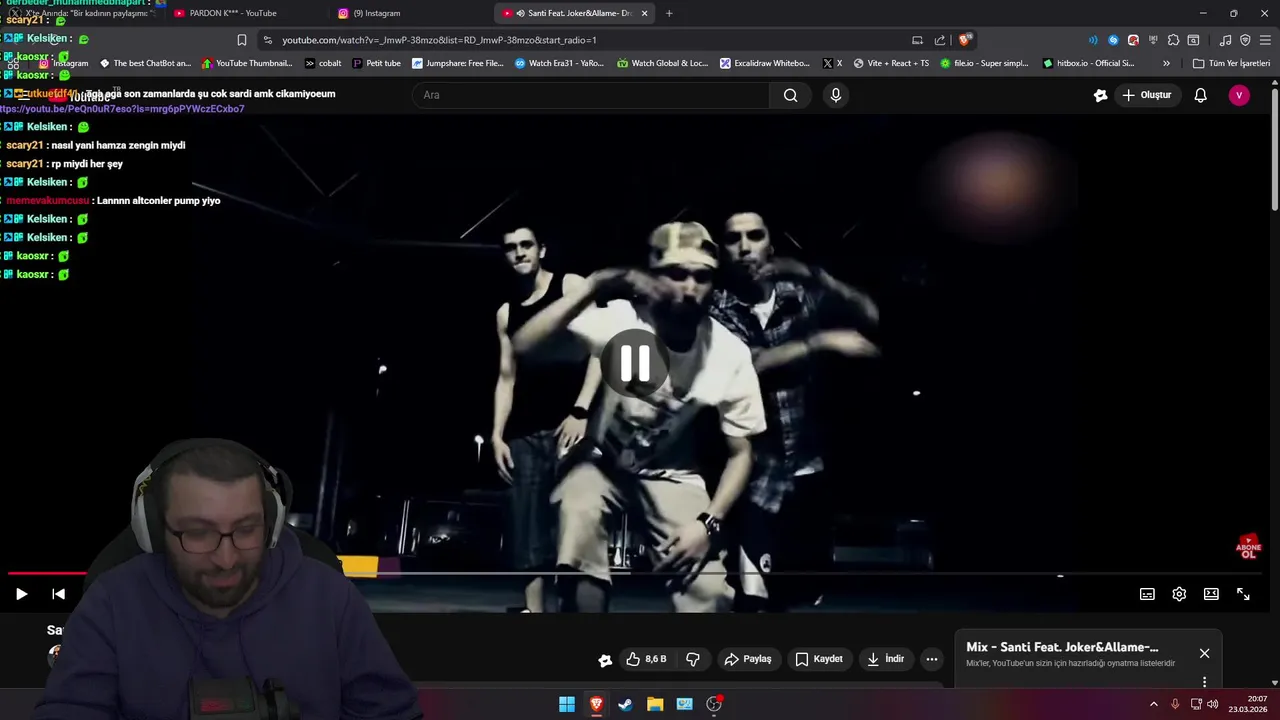Open the more actions ellipsis beside İndir
Image resolution: width=1280 pixels, height=720 pixels.
pos(932,659)
